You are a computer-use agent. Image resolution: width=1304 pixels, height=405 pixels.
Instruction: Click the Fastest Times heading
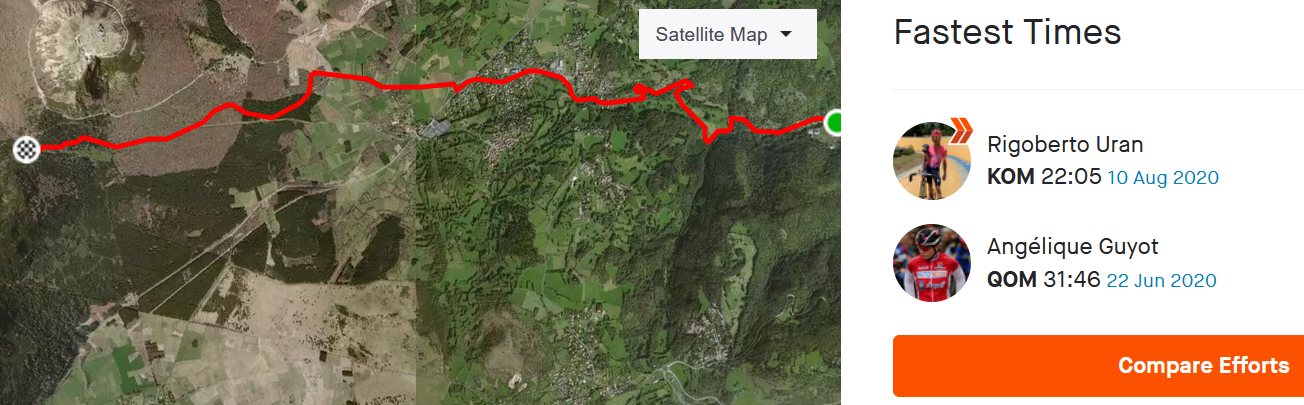point(1007,33)
